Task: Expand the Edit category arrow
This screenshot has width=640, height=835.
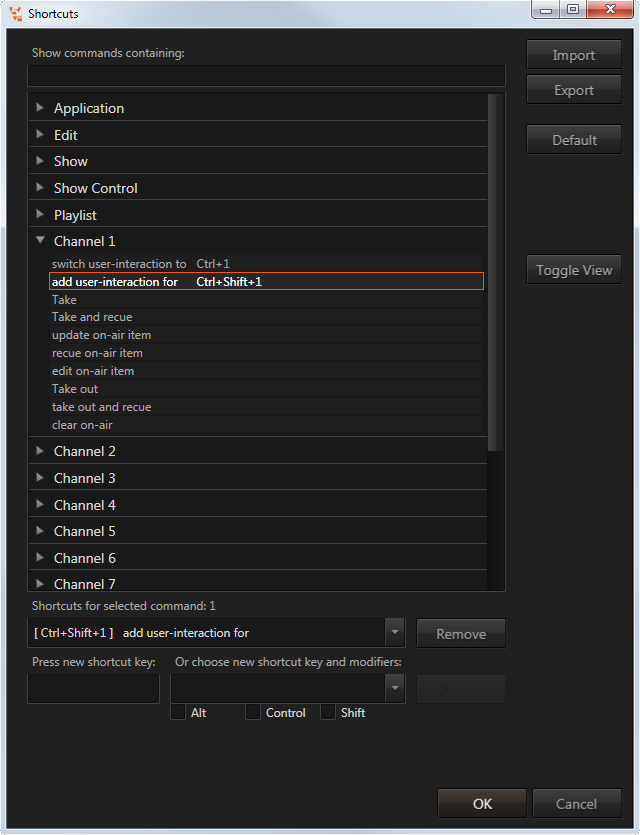Action: coord(40,135)
